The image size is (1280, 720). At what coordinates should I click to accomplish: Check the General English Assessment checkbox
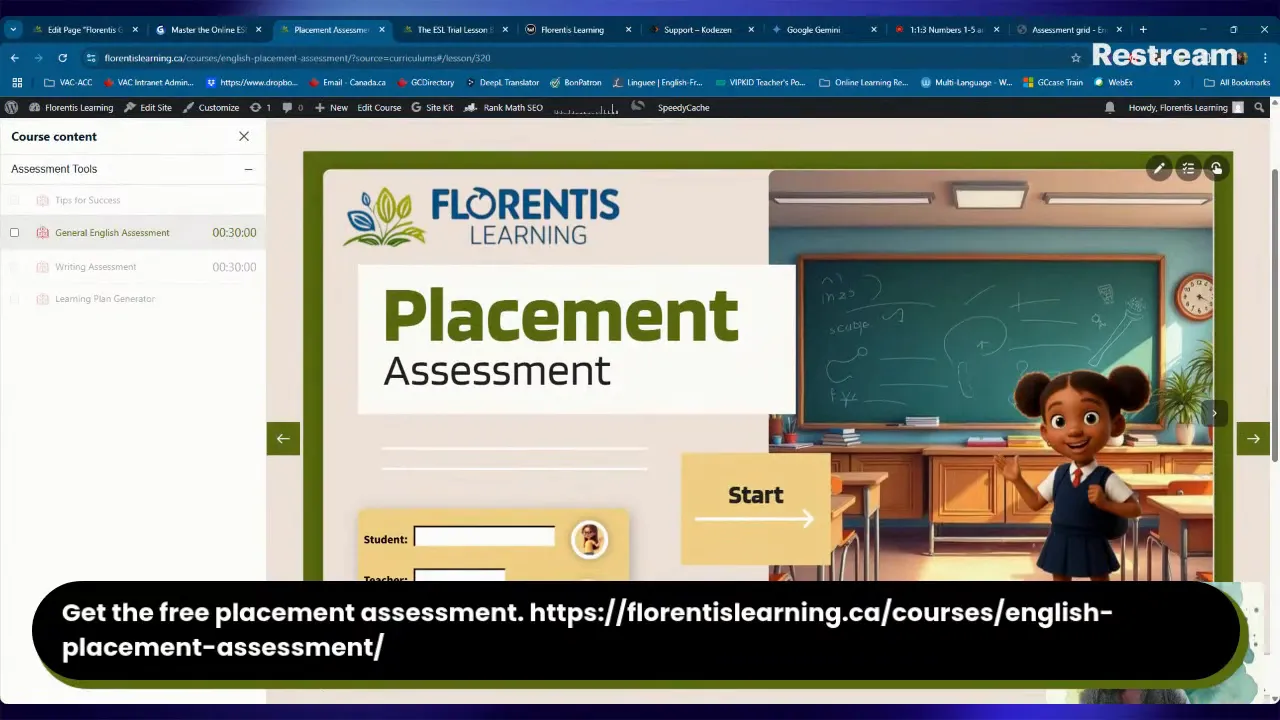click(x=14, y=233)
